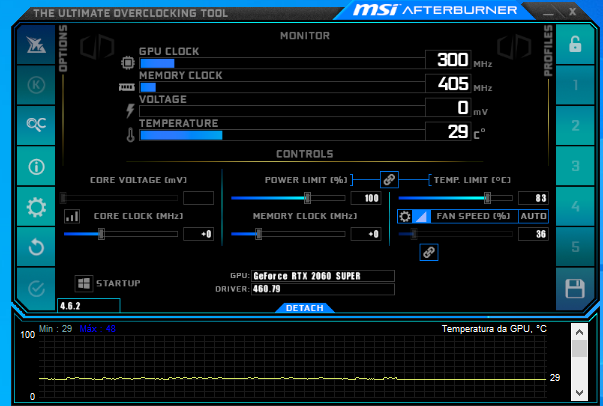
Task: Select profile slot 2
Action: tap(575, 125)
